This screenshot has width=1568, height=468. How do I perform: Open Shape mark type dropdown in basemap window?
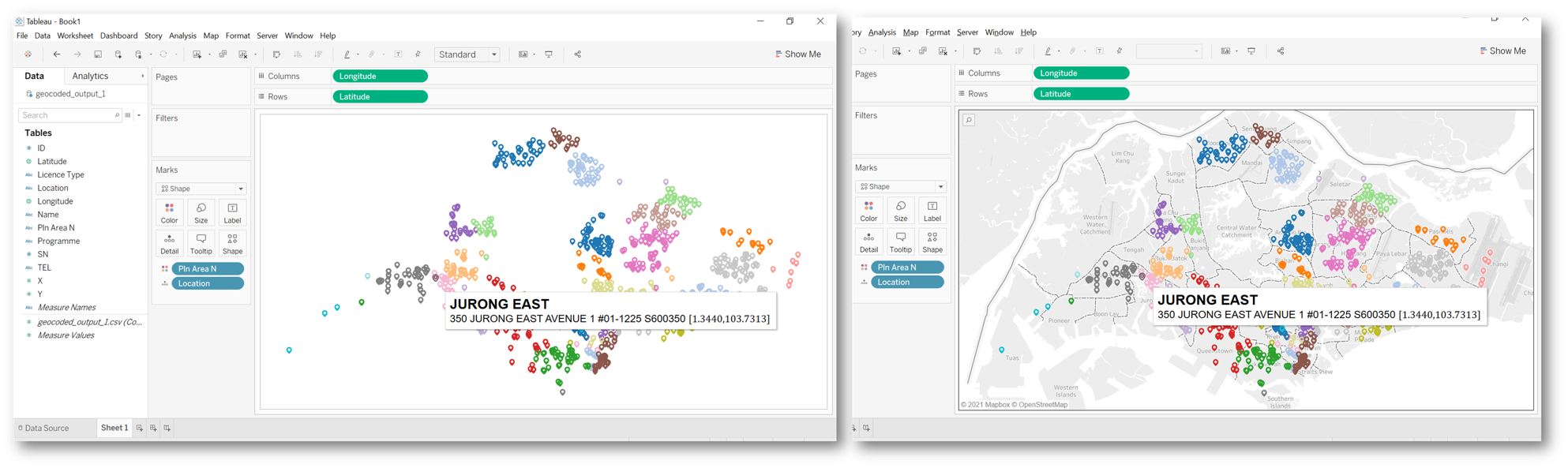point(901,186)
